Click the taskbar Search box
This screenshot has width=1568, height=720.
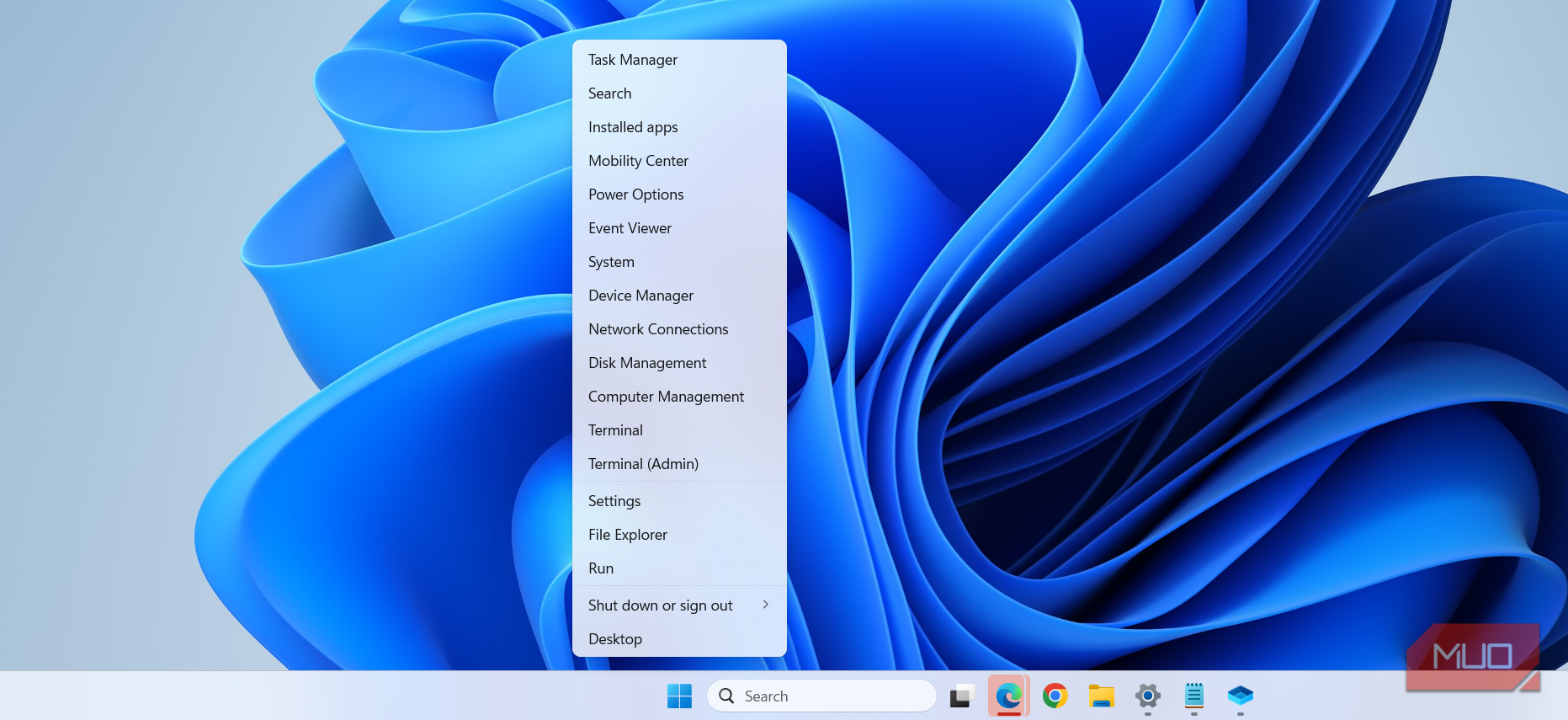tap(821, 696)
